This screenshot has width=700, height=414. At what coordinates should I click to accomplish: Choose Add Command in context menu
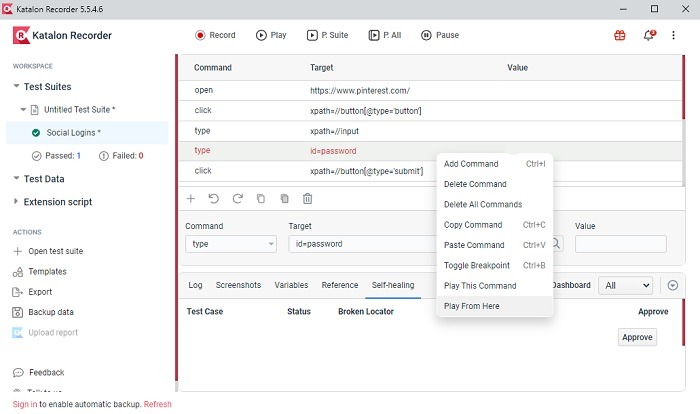point(494,164)
